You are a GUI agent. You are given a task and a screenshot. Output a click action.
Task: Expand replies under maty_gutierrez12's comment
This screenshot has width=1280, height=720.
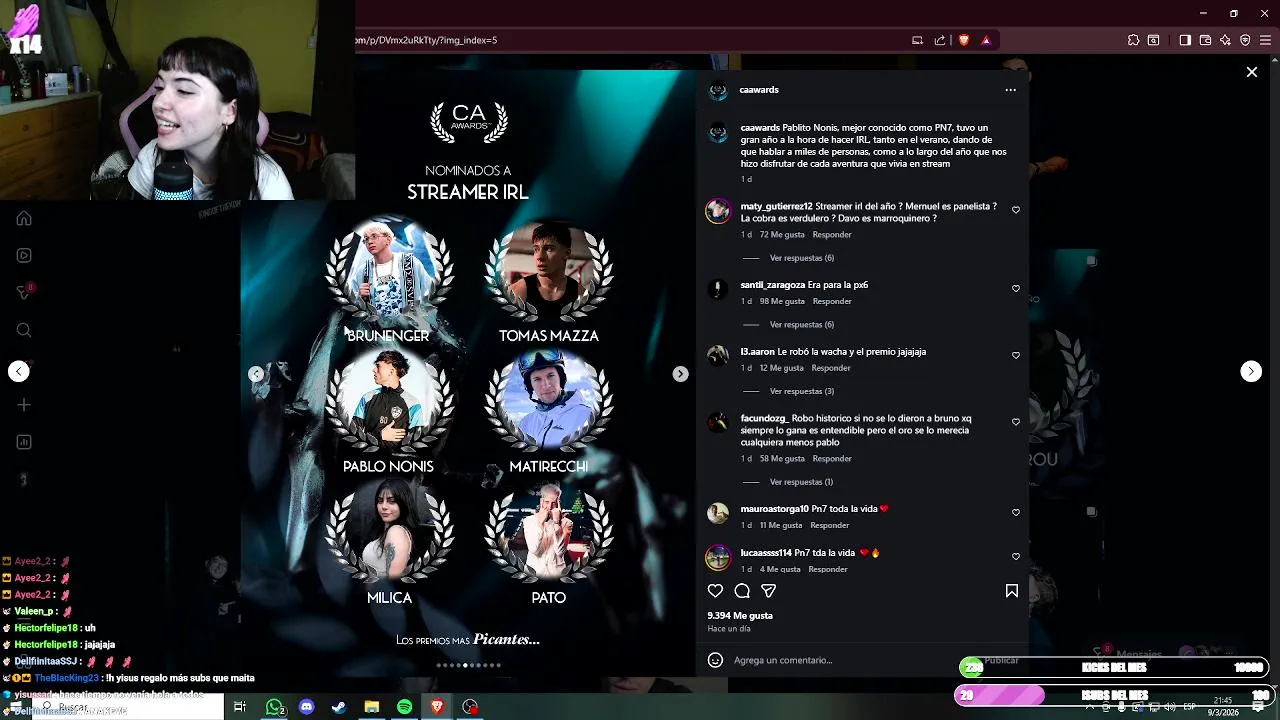(801, 258)
